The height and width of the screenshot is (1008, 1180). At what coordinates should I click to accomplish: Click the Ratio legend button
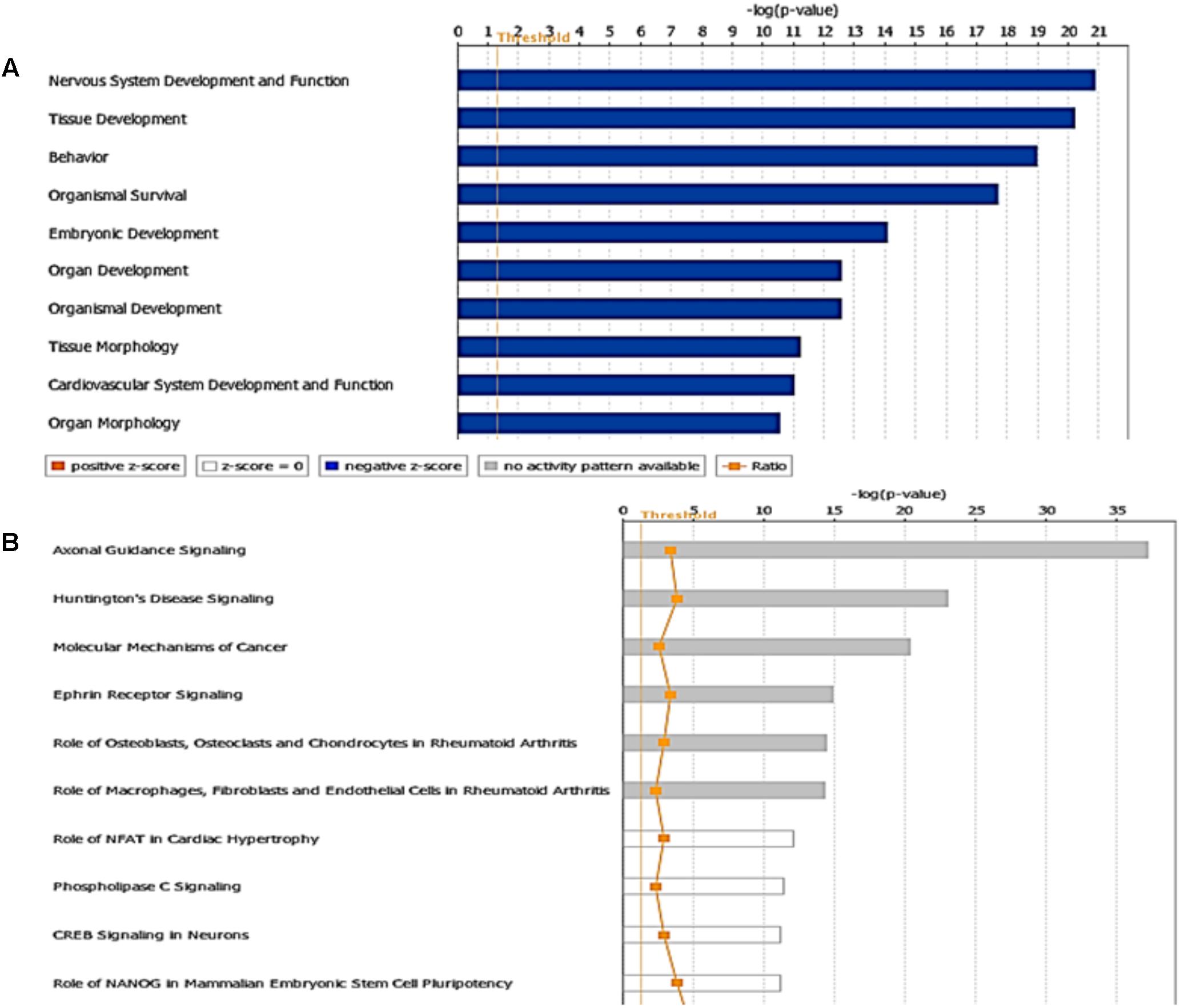tap(754, 466)
